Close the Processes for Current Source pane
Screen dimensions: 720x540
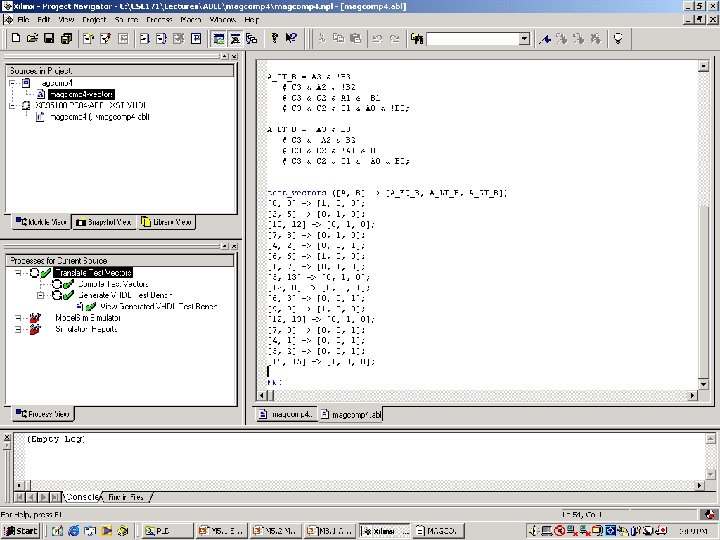(234, 246)
